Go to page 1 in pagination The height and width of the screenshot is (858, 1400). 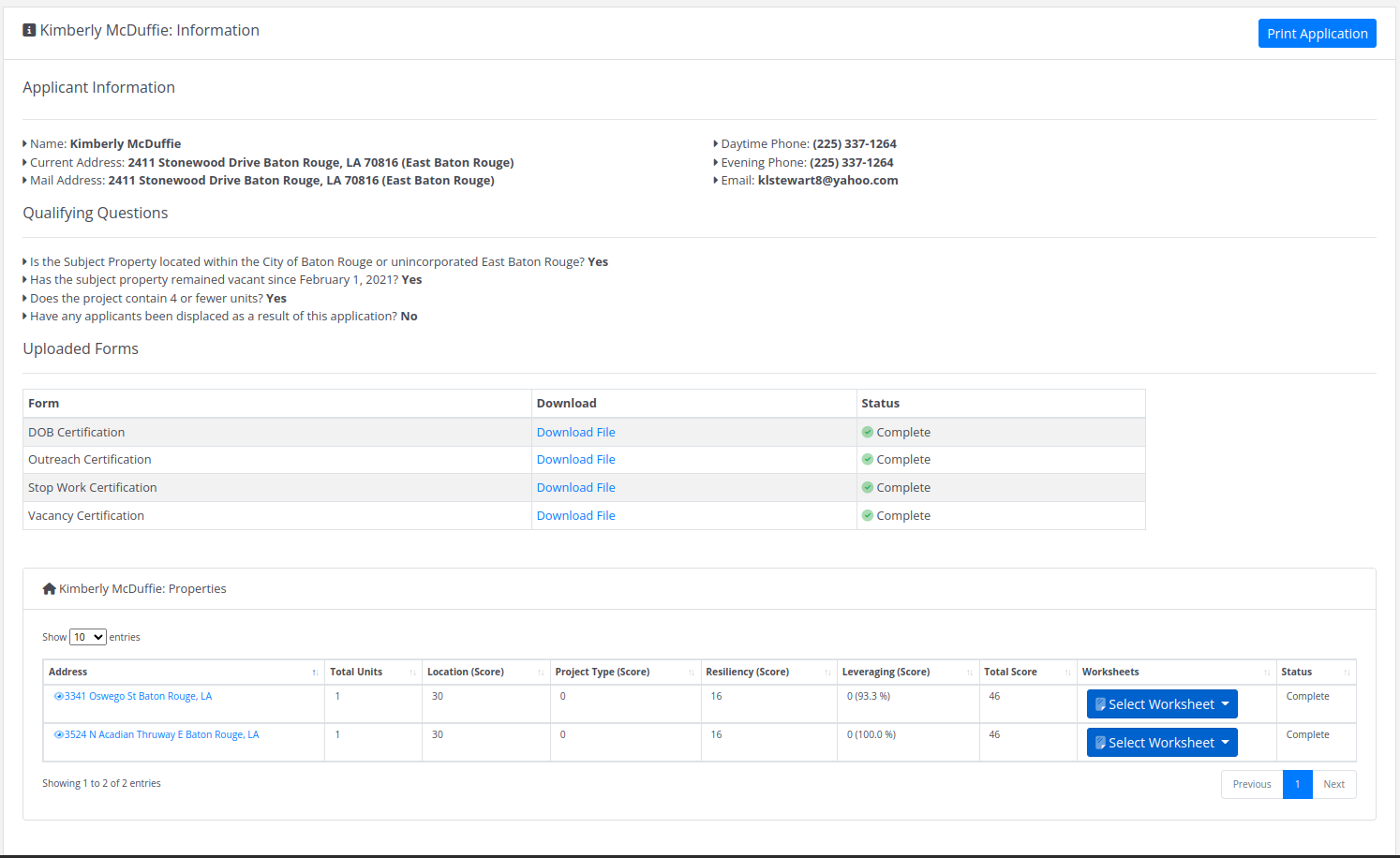tap(1297, 785)
